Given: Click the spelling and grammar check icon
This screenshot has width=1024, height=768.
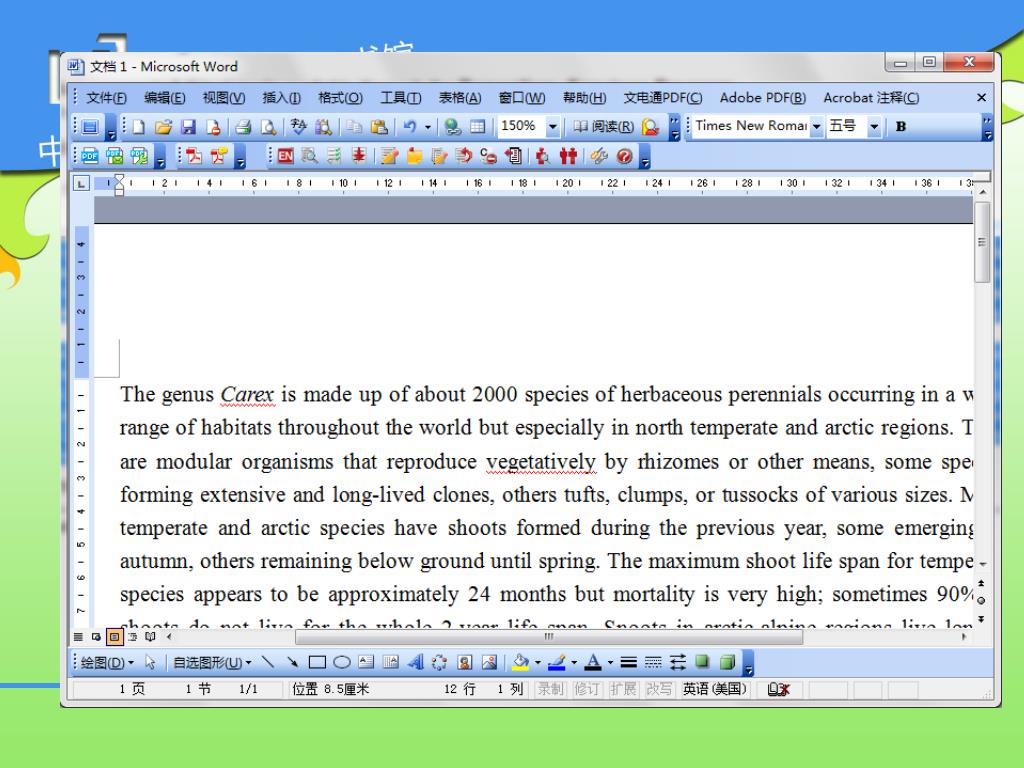Looking at the screenshot, I should (298, 127).
